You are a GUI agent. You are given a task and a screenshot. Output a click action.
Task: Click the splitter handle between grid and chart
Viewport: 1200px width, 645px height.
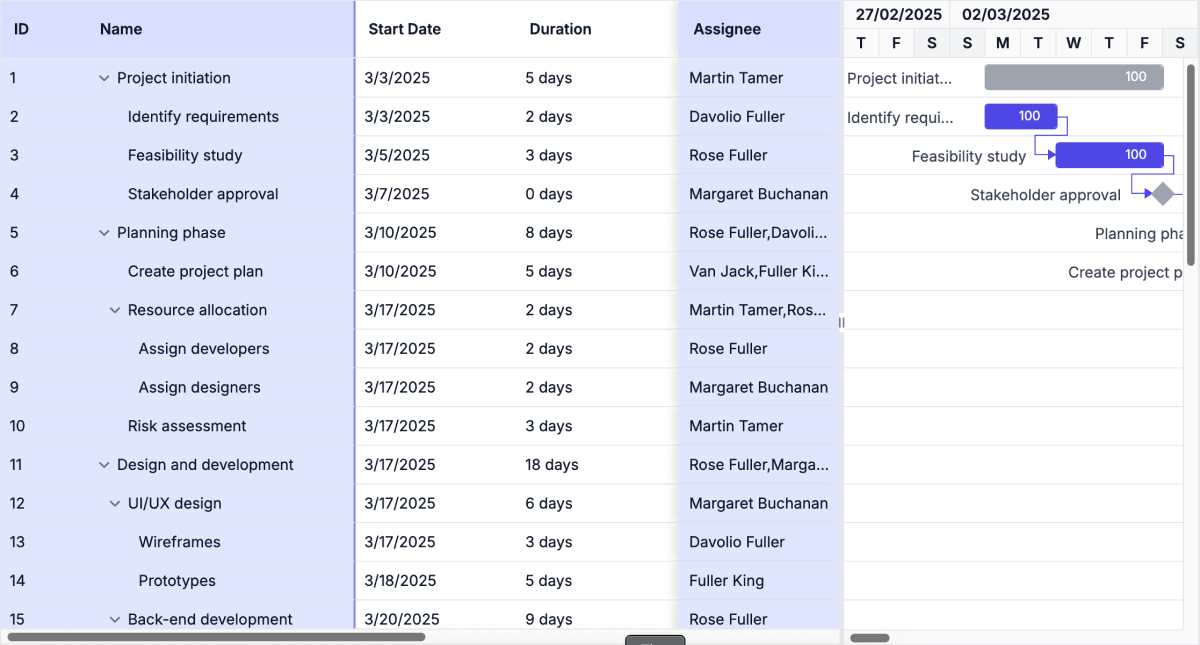(841, 322)
